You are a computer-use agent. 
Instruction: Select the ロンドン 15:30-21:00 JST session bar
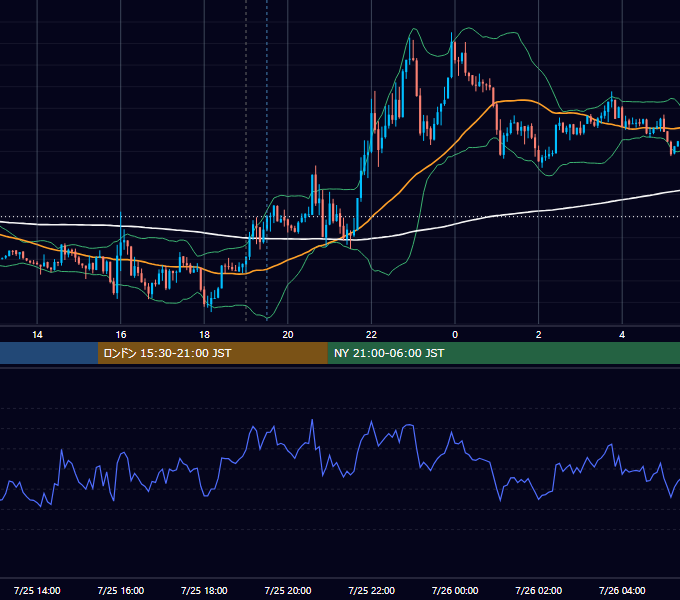(x=212, y=353)
